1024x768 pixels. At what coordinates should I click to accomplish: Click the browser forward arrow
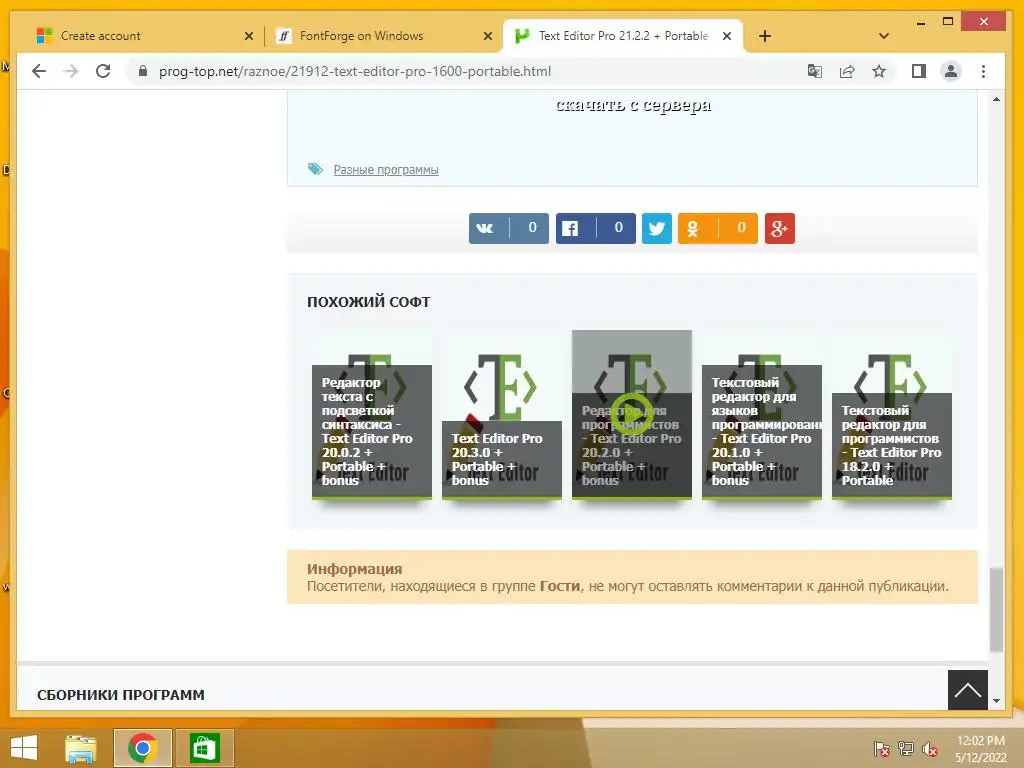(71, 71)
